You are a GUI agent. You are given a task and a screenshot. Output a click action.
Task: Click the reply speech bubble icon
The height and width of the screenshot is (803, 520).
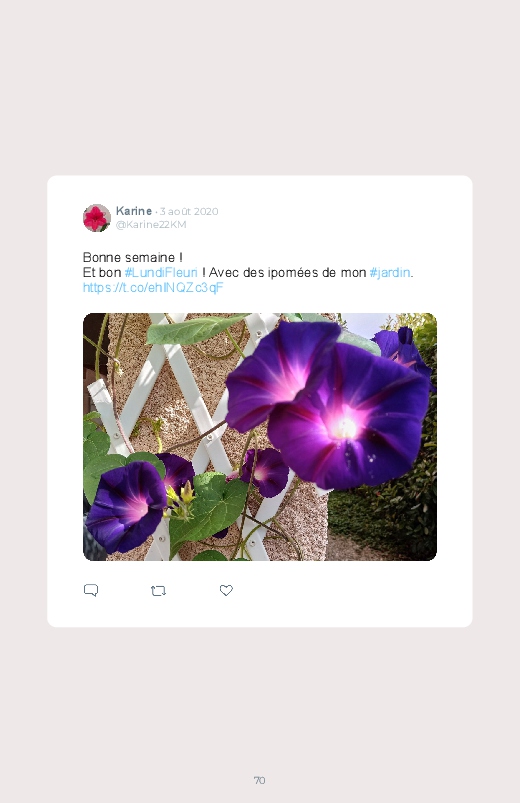[x=91, y=590]
